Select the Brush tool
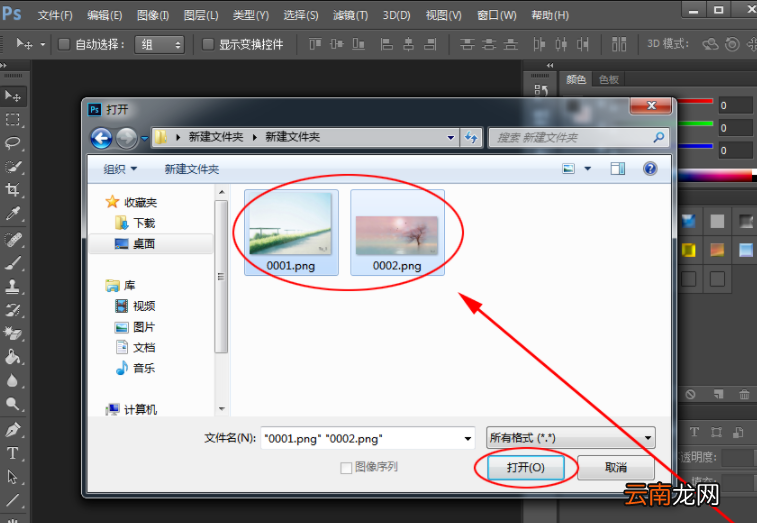The width and height of the screenshot is (757, 523). tap(13, 263)
